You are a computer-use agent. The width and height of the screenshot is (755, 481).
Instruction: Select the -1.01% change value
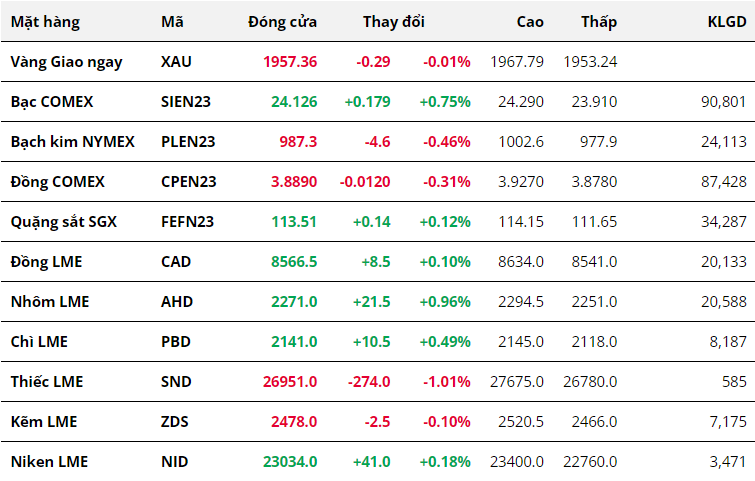pyautogui.click(x=446, y=381)
